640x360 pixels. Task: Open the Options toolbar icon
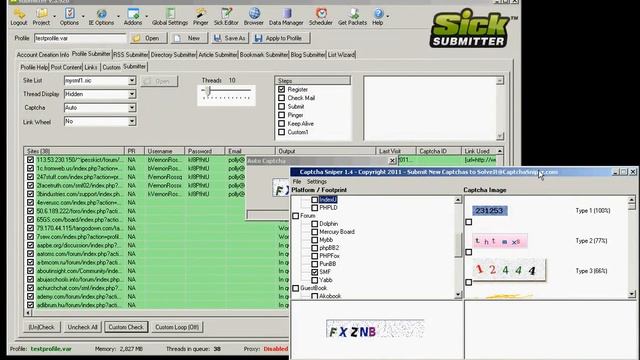pyautogui.click(x=69, y=17)
